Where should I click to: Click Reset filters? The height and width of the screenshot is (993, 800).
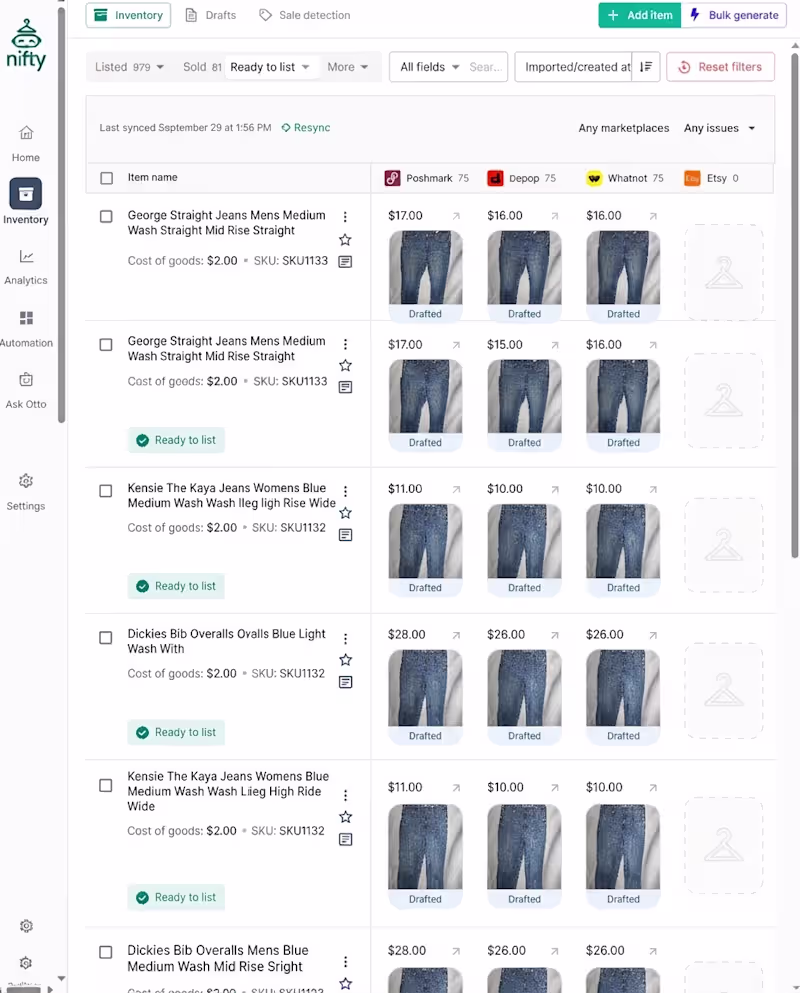click(720, 66)
